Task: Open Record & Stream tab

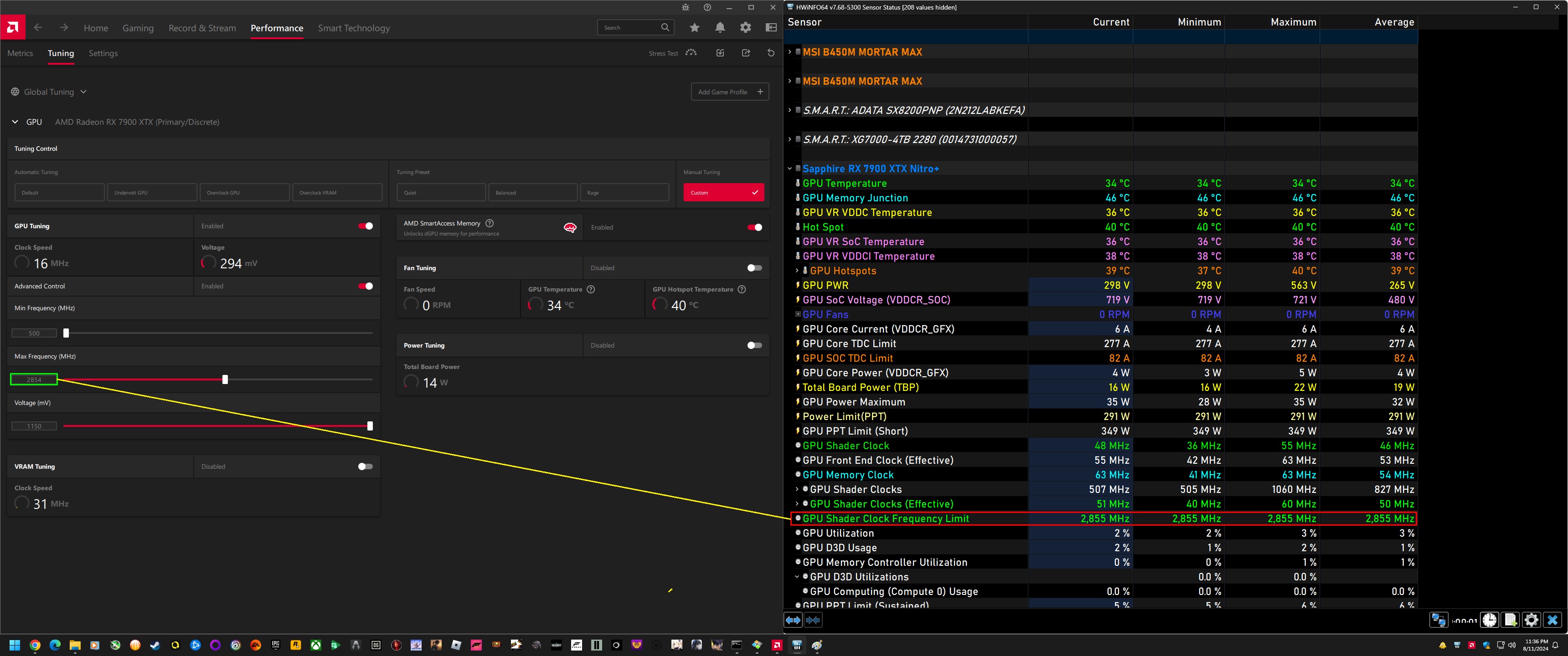Action: [202, 28]
